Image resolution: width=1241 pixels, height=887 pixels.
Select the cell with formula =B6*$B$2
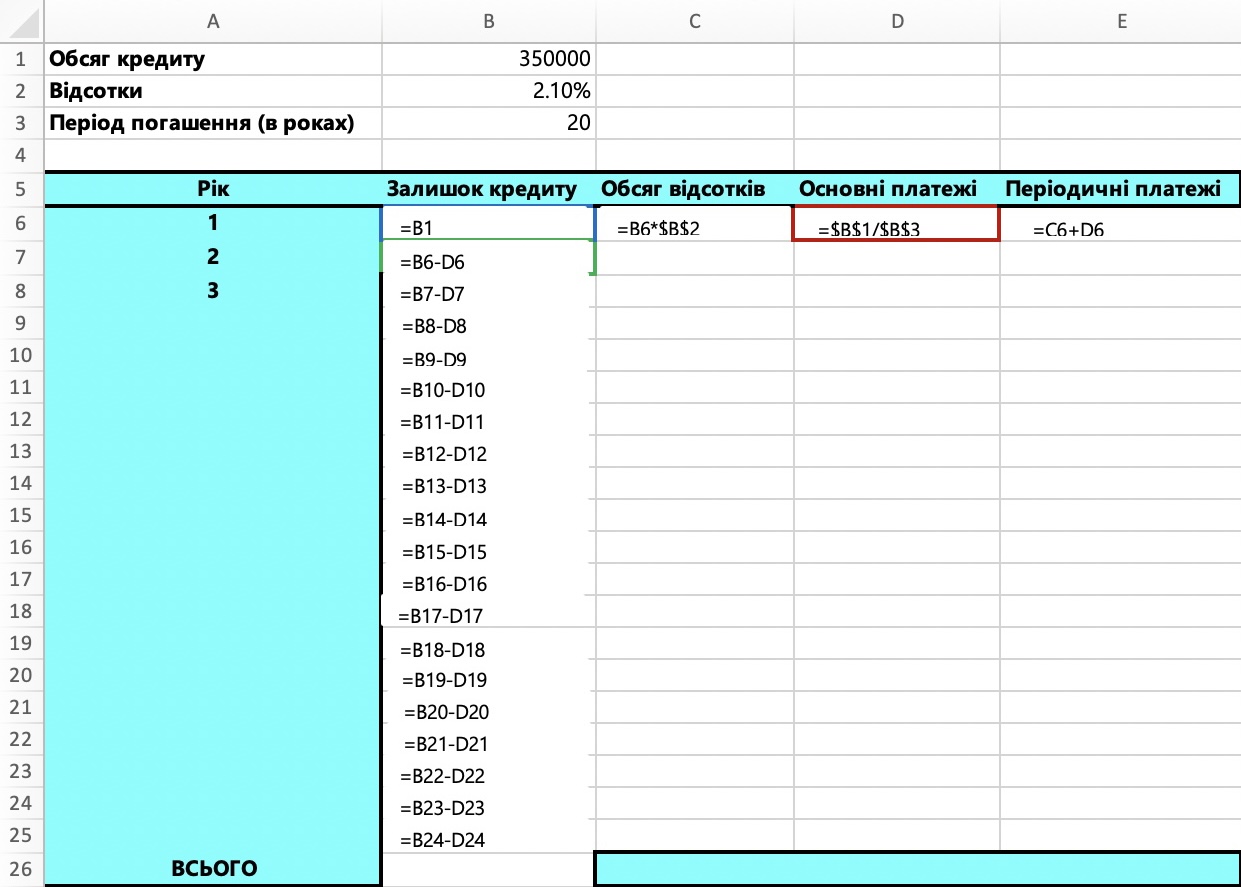[x=695, y=223]
